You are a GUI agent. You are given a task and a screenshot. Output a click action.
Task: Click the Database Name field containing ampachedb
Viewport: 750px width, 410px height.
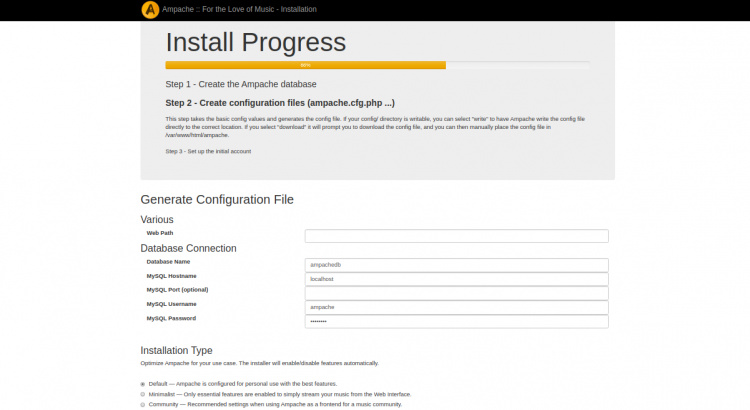click(456, 265)
